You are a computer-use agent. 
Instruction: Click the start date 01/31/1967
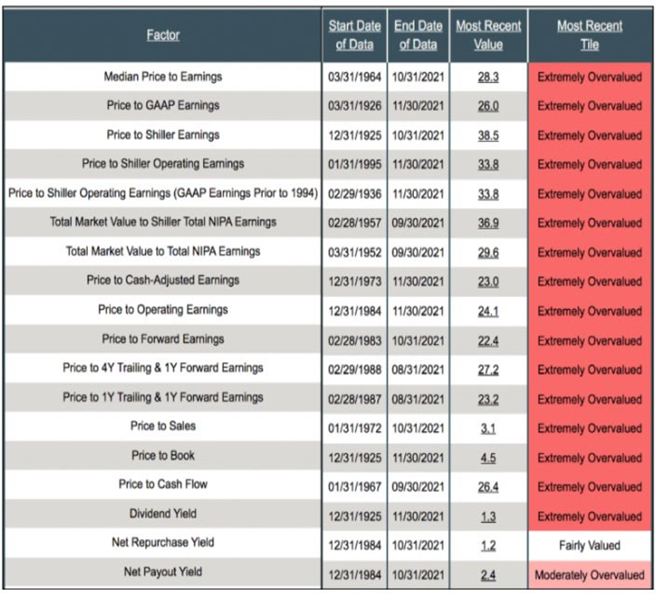pos(354,487)
